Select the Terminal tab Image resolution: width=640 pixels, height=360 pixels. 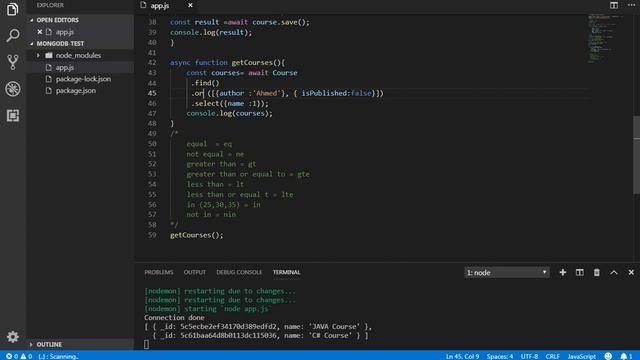287,272
